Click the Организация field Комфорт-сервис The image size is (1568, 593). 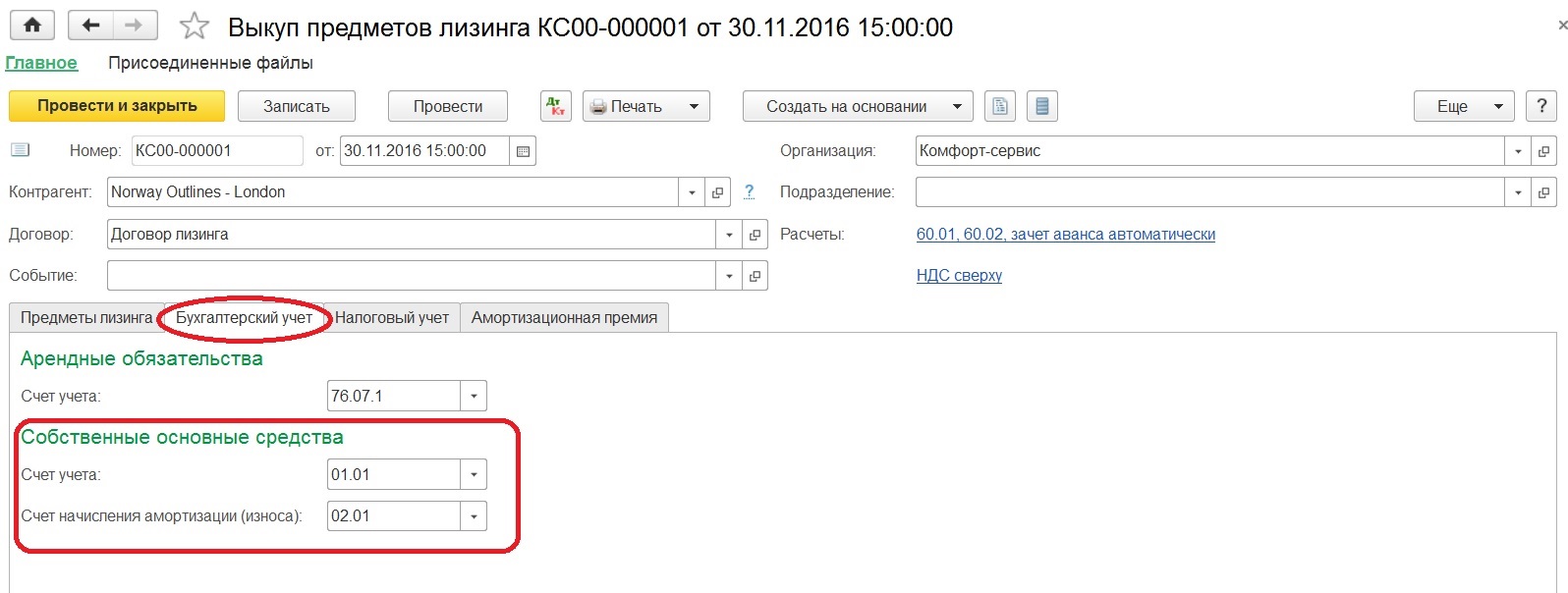point(1209,151)
